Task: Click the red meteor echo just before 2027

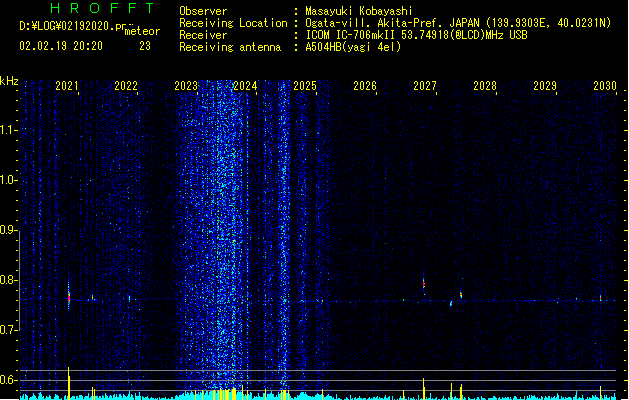Action: [424, 284]
